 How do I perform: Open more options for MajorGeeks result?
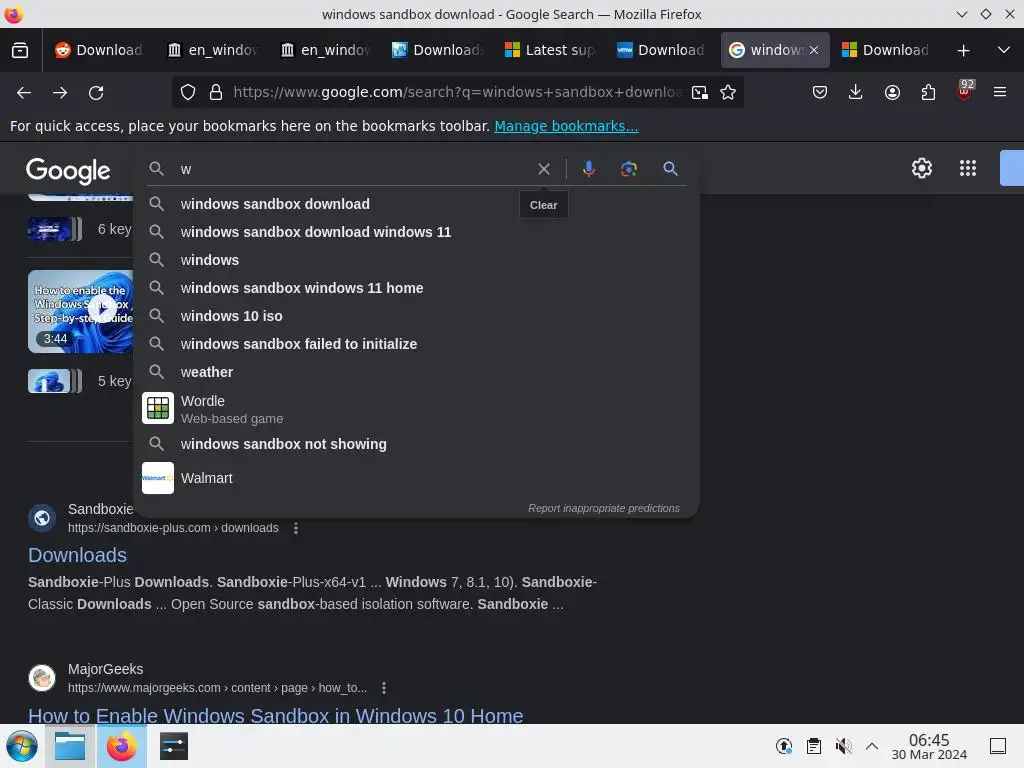click(384, 688)
